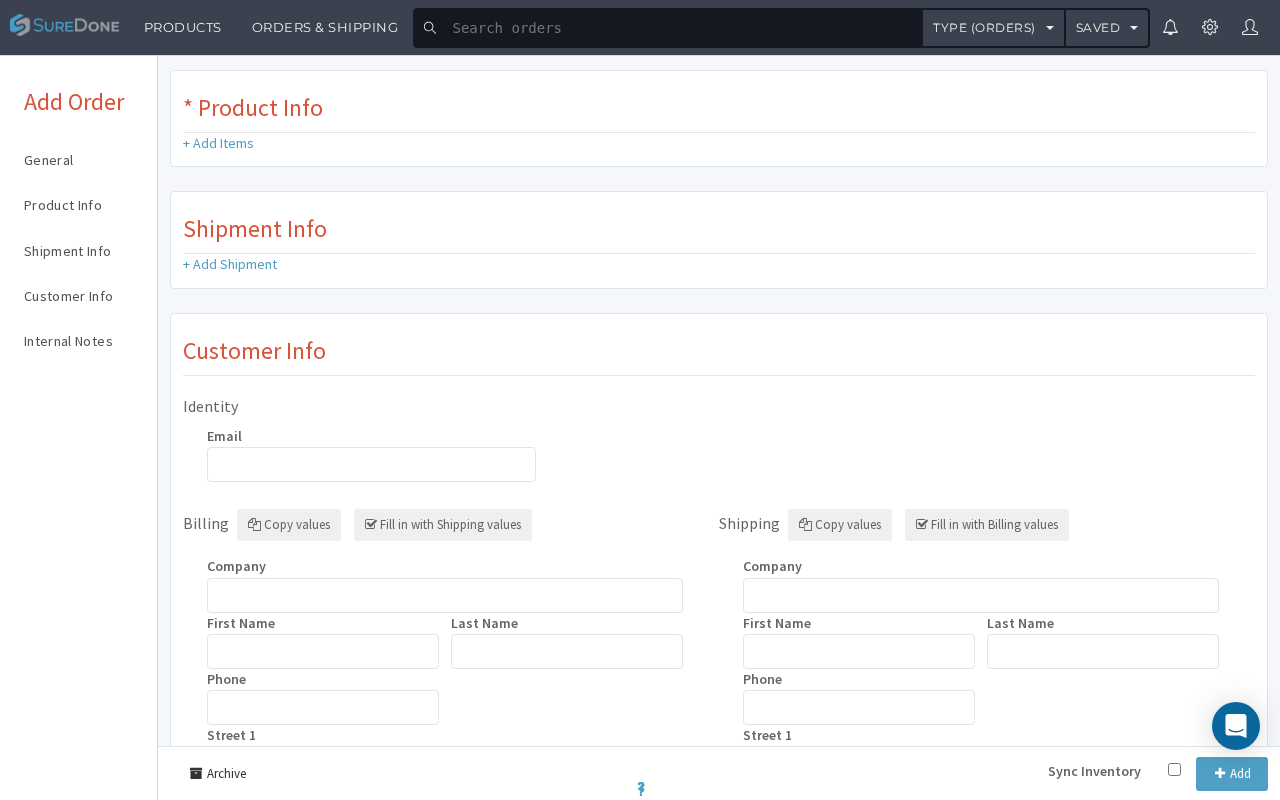Focus the Billing Company field
Screen dimensions: 1280x800
click(x=445, y=595)
